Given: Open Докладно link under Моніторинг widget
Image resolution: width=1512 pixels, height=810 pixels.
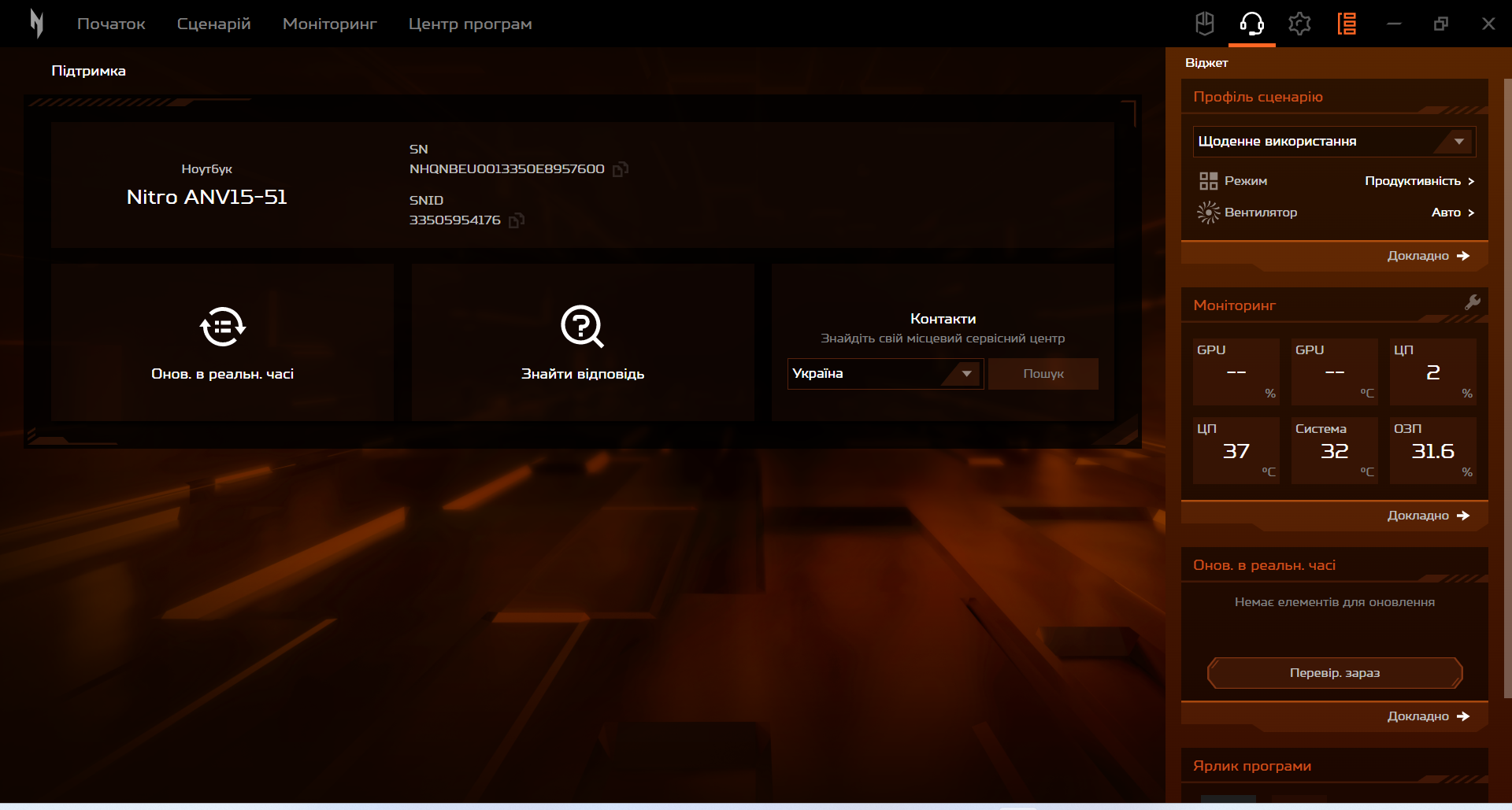Looking at the screenshot, I should (1417, 516).
